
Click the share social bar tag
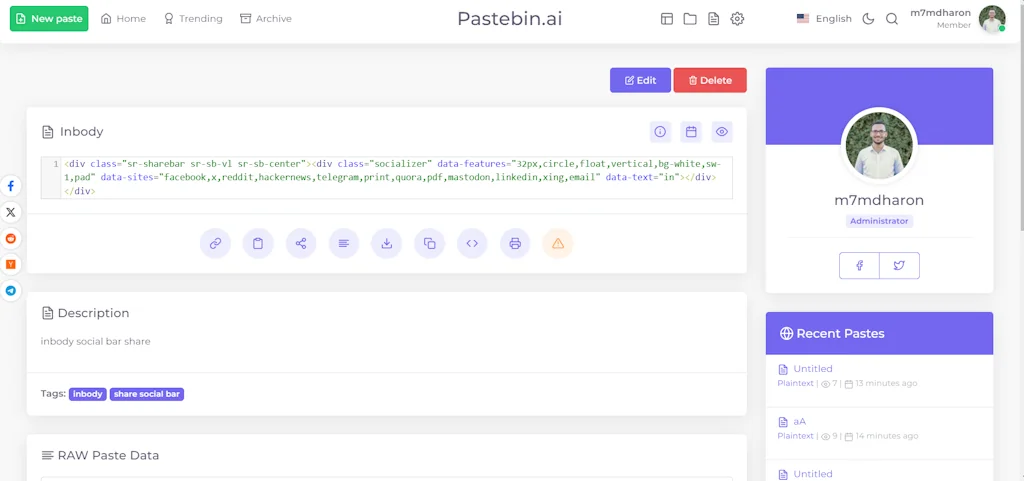(x=147, y=394)
